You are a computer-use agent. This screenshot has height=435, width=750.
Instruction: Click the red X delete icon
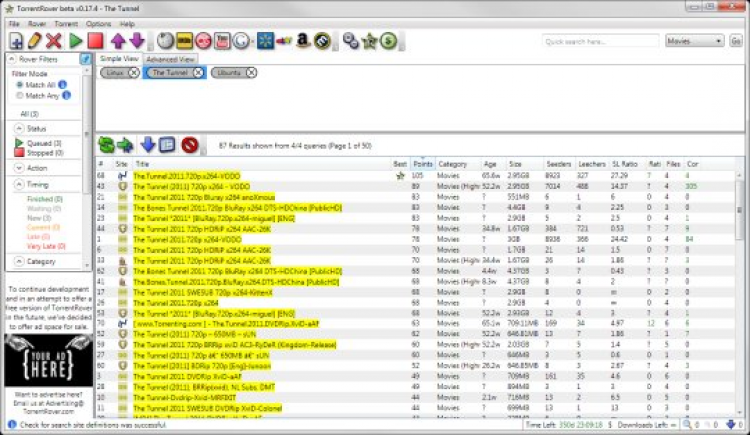(54, 41)
